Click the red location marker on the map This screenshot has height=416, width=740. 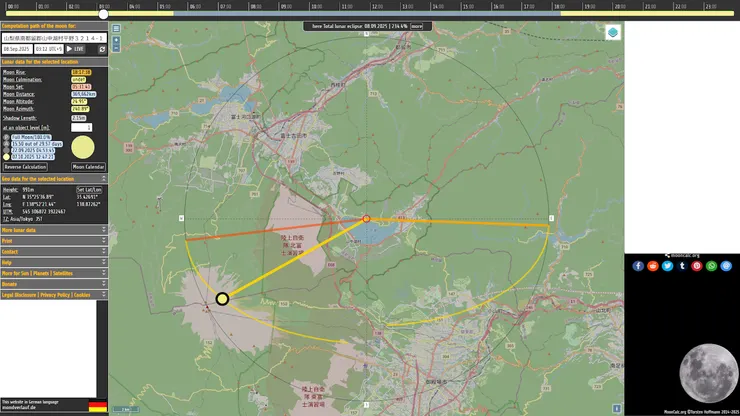pyautogui.click(x=366, y=219)
